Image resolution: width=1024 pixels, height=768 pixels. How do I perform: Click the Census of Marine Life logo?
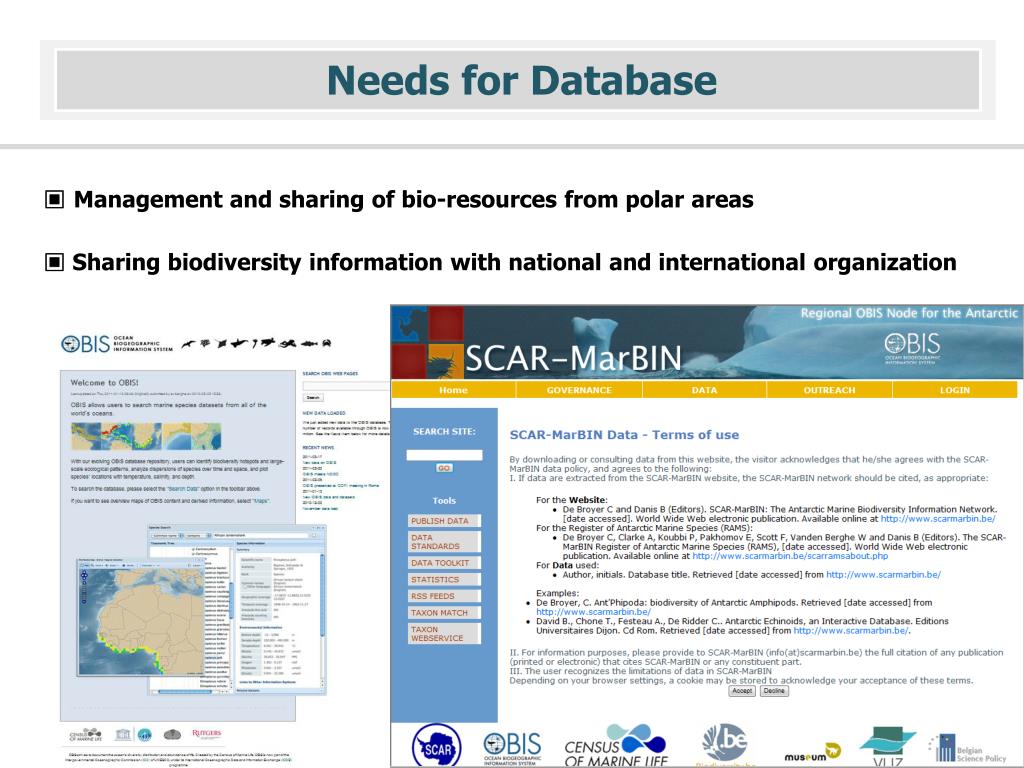pos(616,746)
